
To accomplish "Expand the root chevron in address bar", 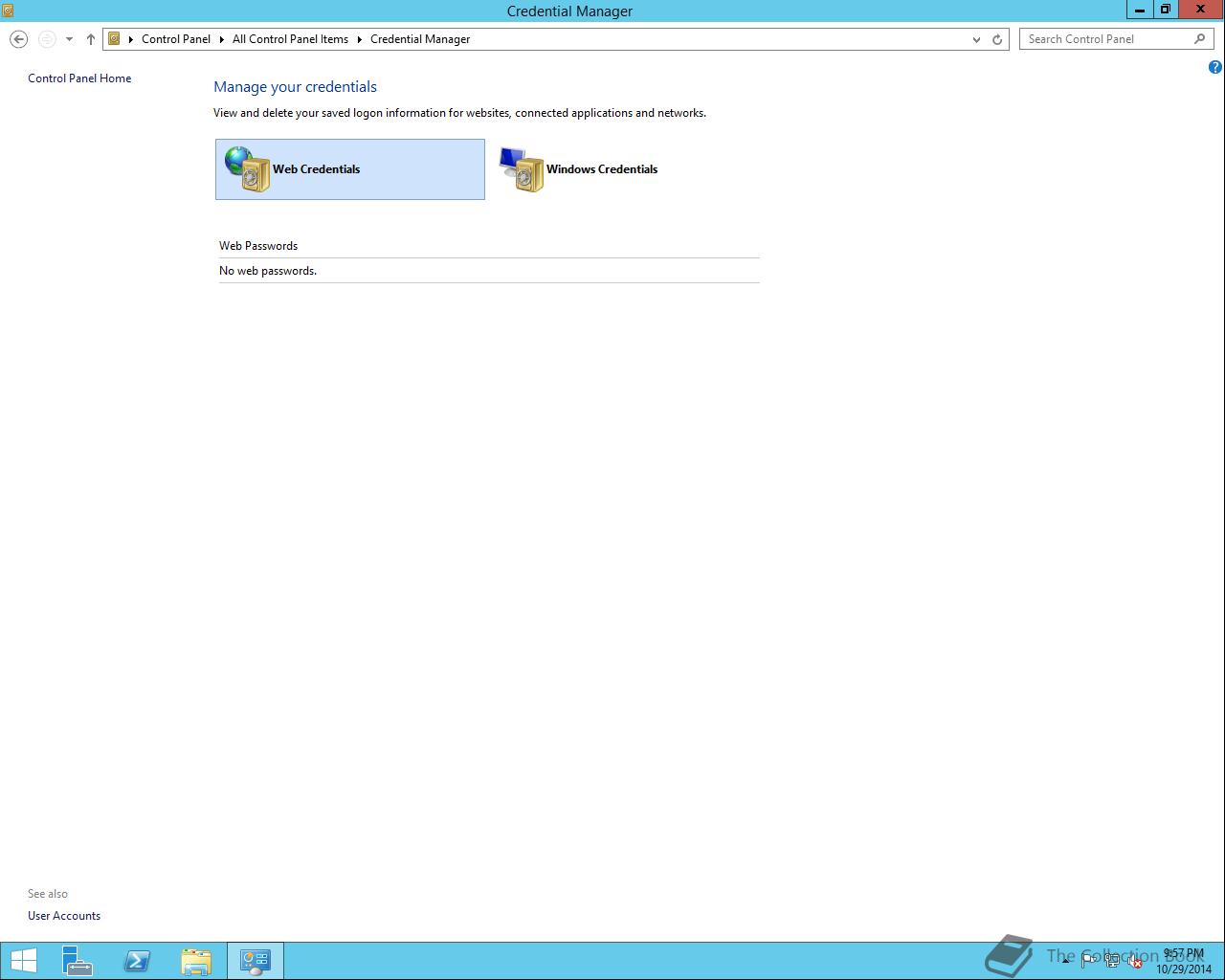I will [x=131, y=39].
